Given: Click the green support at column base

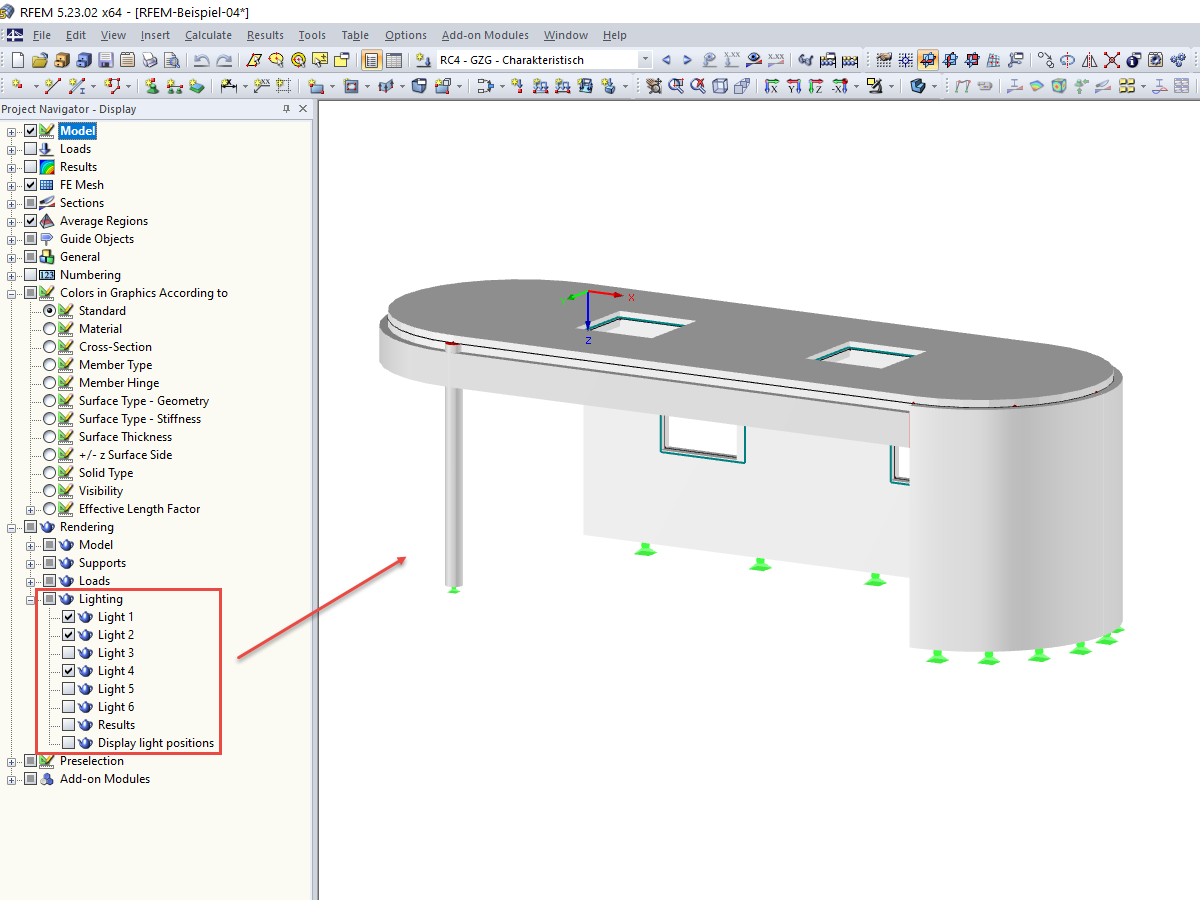Looking at the screenshot, I should pos(454,590).
